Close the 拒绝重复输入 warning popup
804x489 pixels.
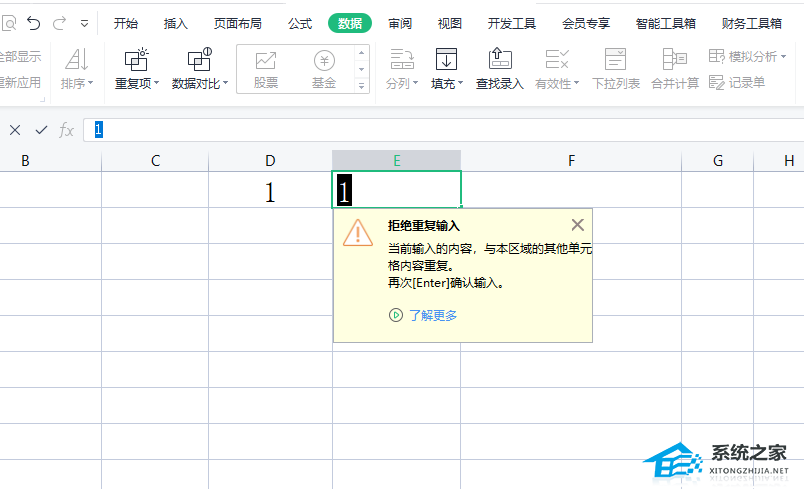click(x=577, y=225)
